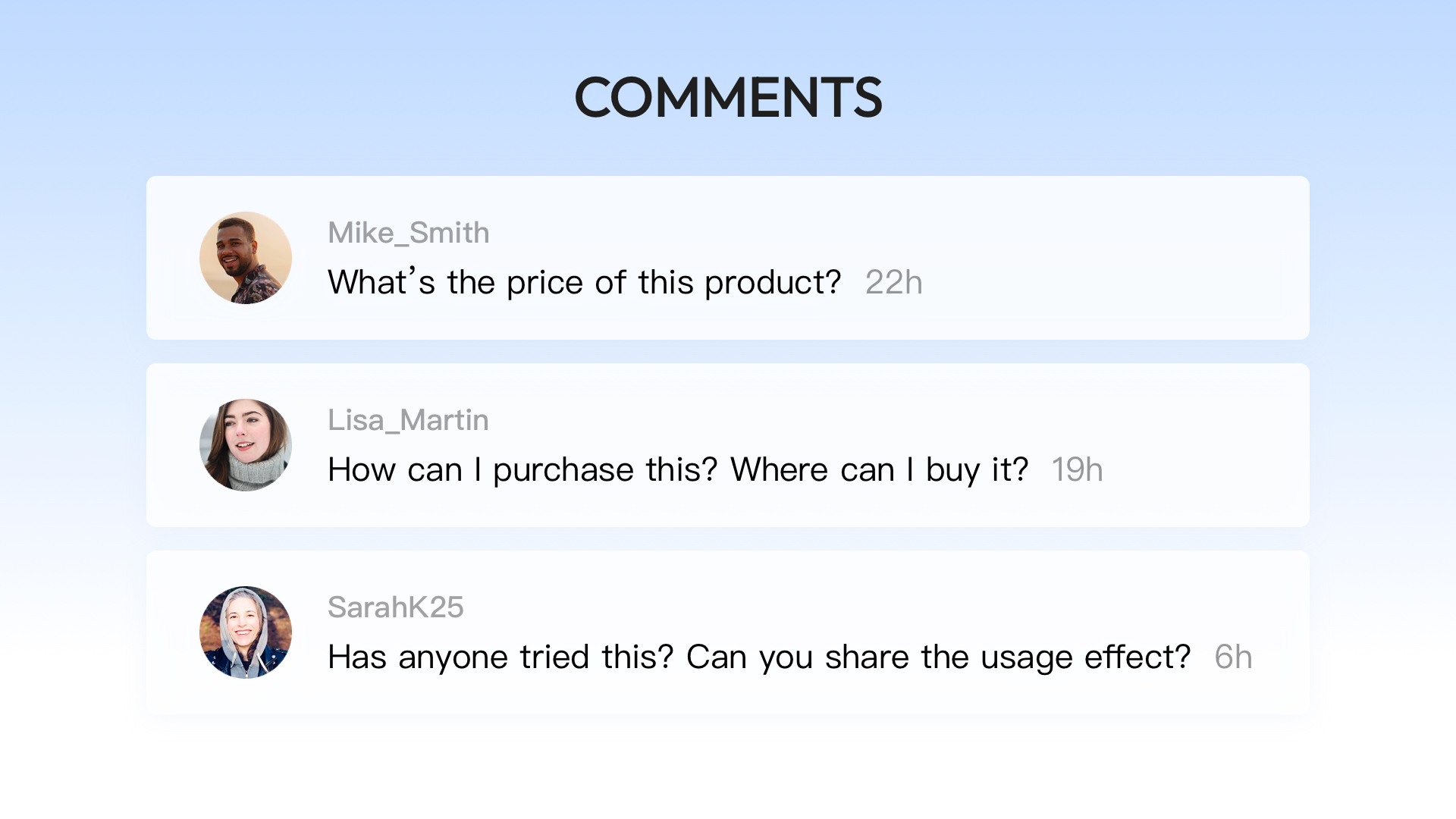Click the 19h timestamp on Lisa's comment
Image resolution: width=1456 pixels, height=819 pixels.
pyautogui.click(x=1077, y=470)
